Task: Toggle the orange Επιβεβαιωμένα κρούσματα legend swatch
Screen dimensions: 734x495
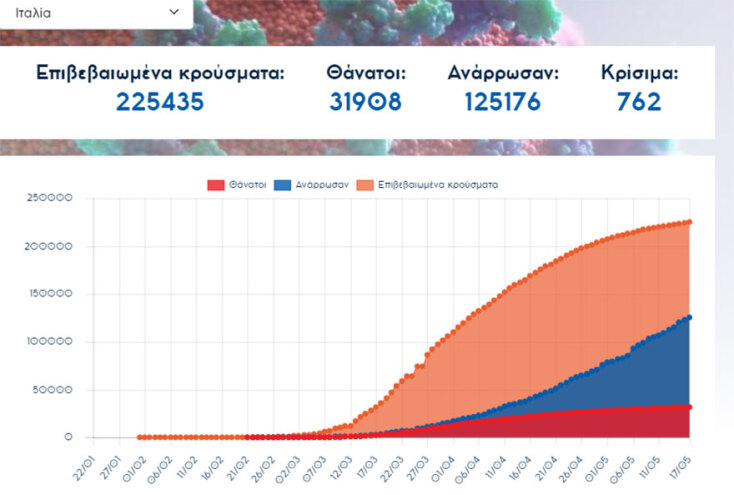Action: point(369,185)
